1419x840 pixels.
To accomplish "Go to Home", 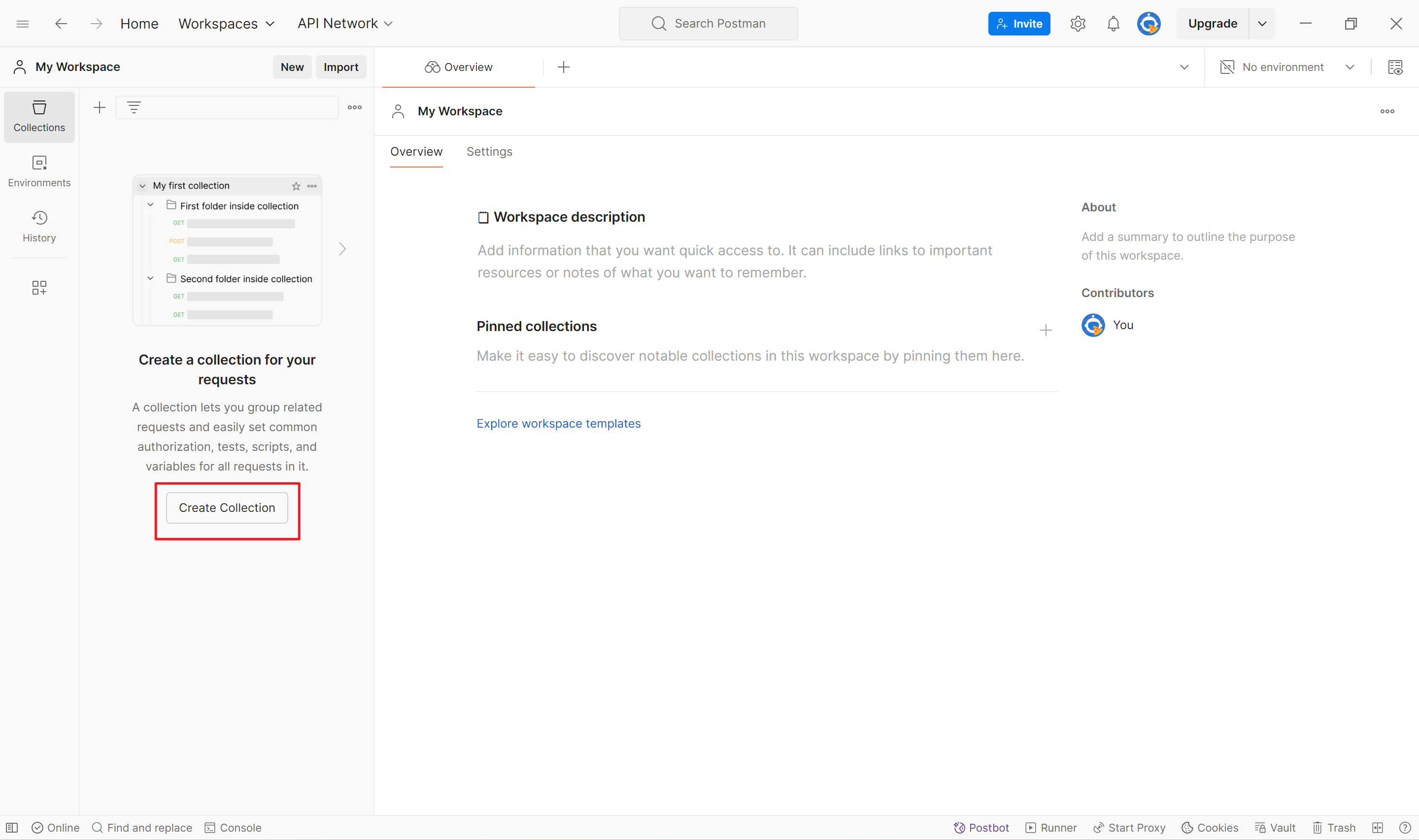I will coord(139,24).
